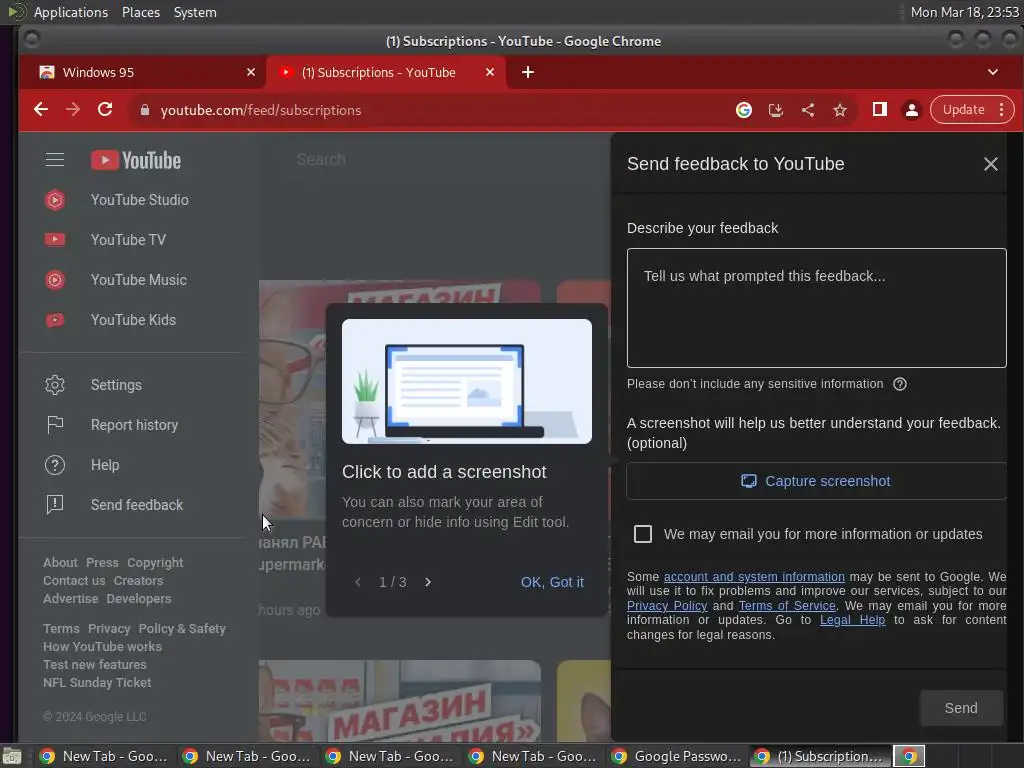This screenshot has width=1024, height=768.
Task: Reload the YouTube page
Action: (105, 110)
